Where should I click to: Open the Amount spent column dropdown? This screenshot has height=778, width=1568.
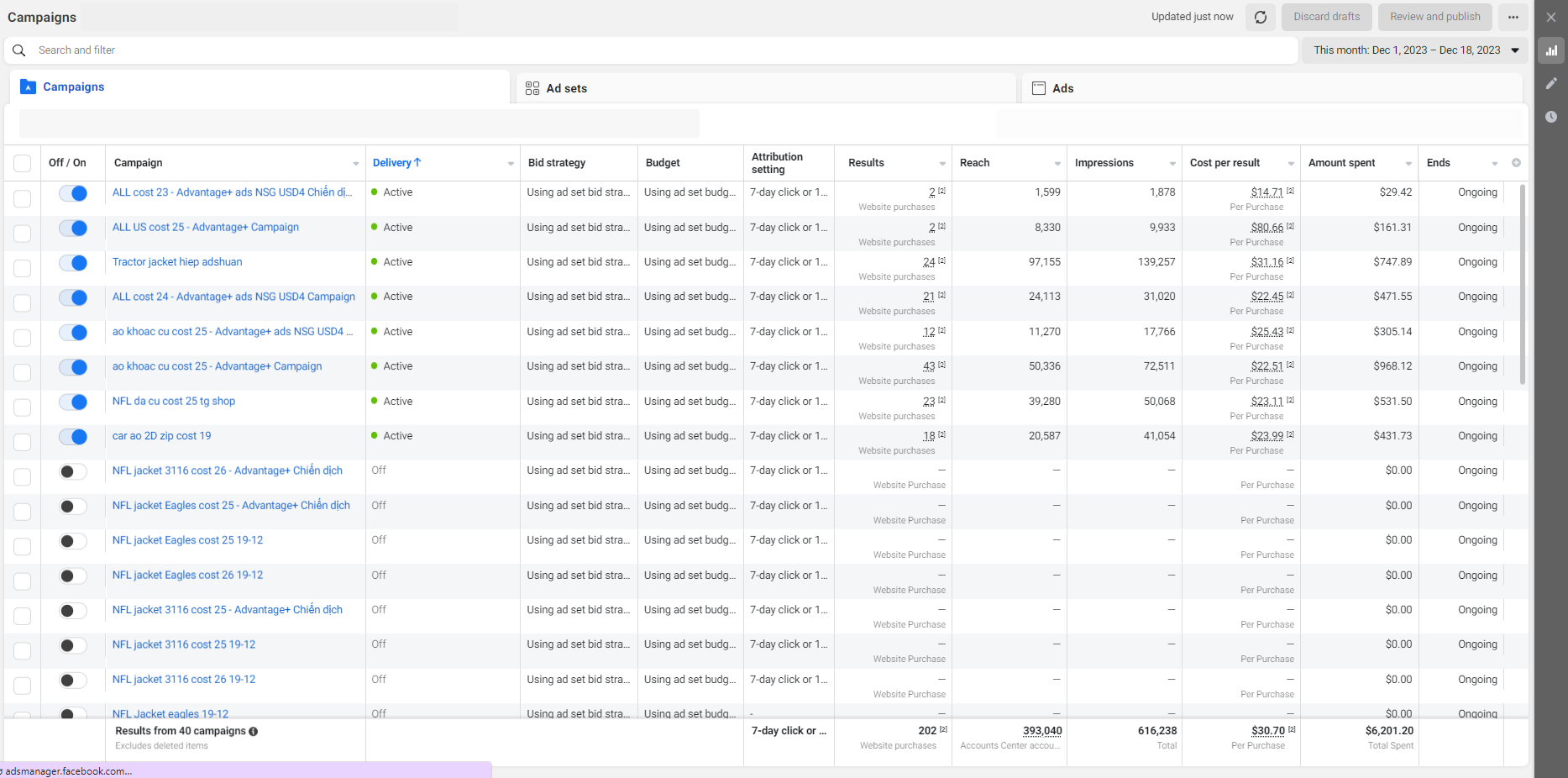(1408, 164)
